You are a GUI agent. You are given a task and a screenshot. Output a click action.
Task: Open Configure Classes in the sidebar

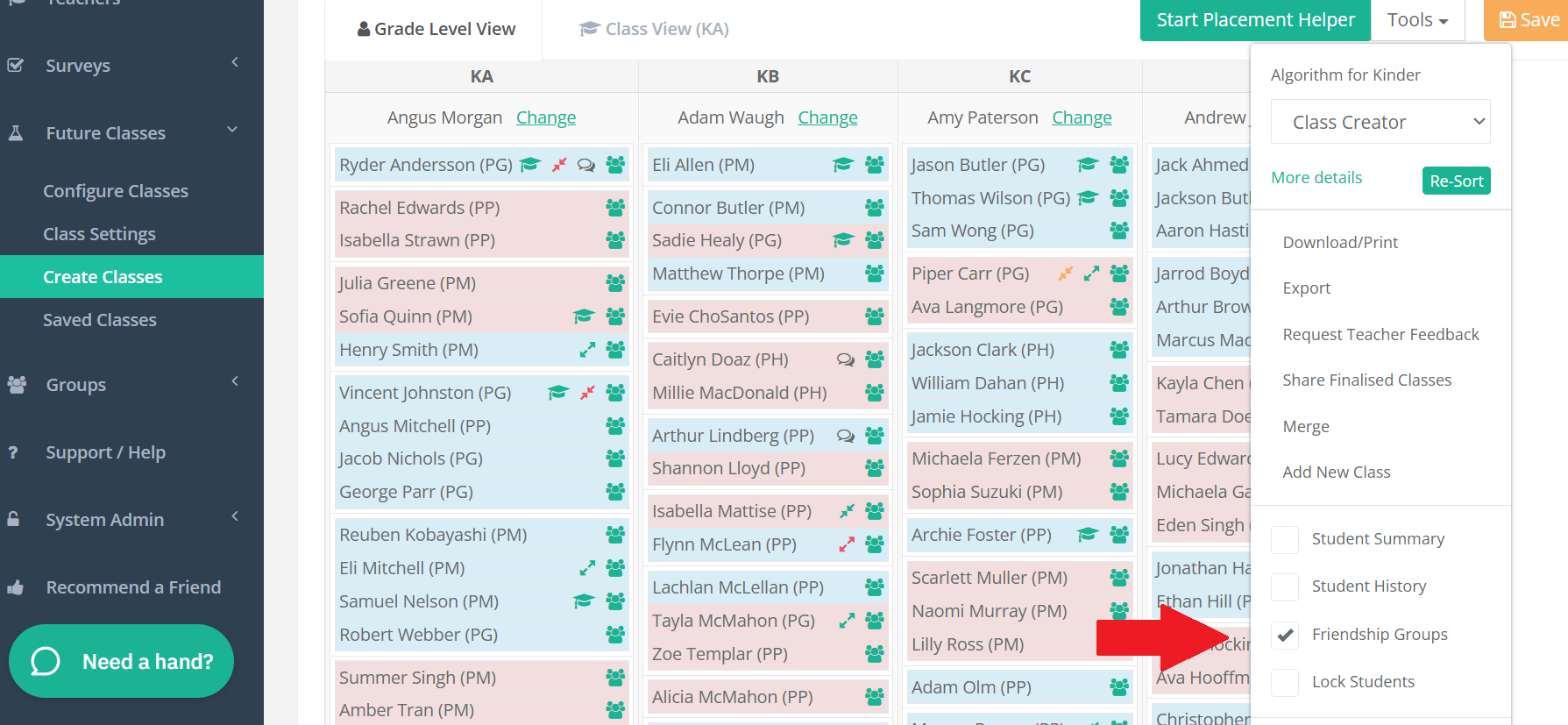(x=116, y=191)
